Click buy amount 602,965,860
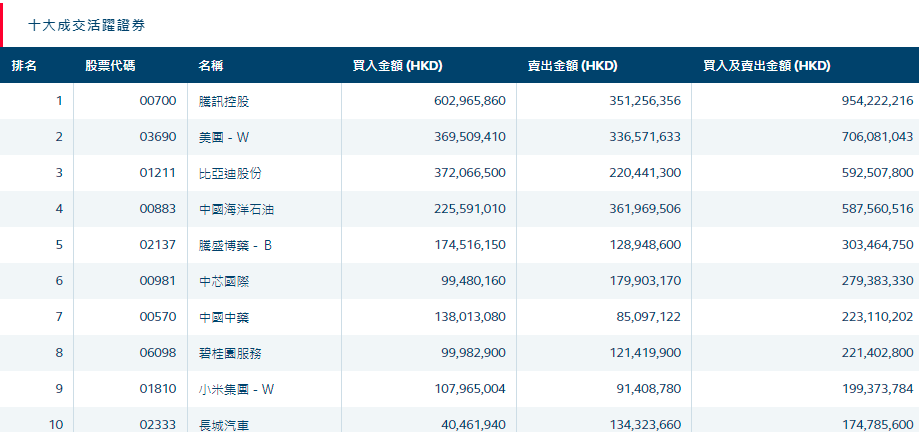Screen dimensions: 919x432 (x=469, y=101)
